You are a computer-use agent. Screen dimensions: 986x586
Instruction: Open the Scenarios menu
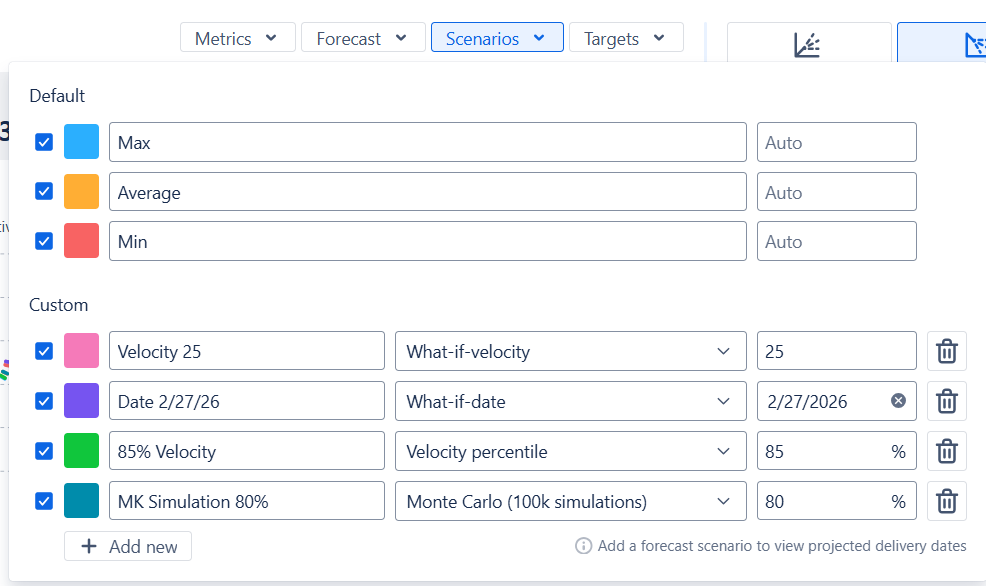497,37
